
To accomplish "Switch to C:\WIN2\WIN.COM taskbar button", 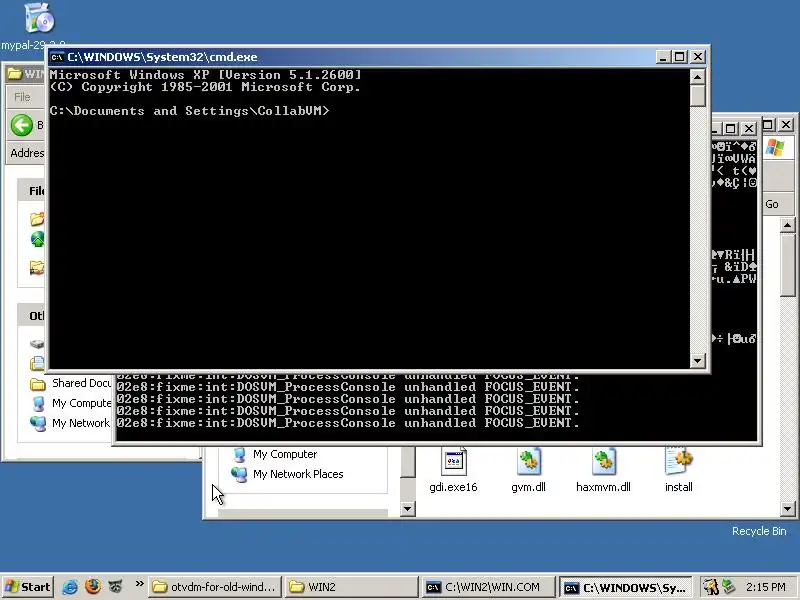I will click(x=489, y=587).
